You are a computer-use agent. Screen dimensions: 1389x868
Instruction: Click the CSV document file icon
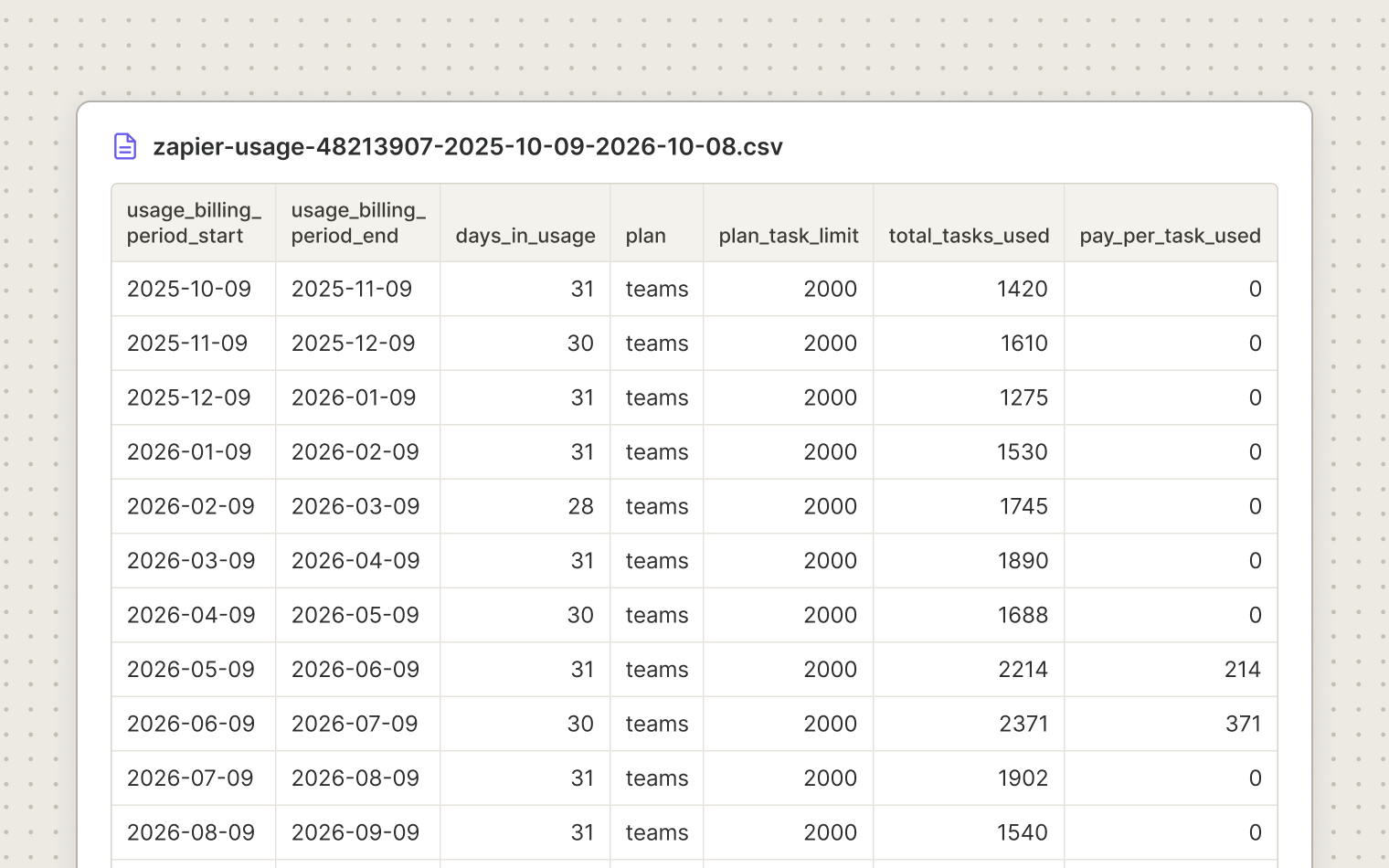(x=125, y=146)
